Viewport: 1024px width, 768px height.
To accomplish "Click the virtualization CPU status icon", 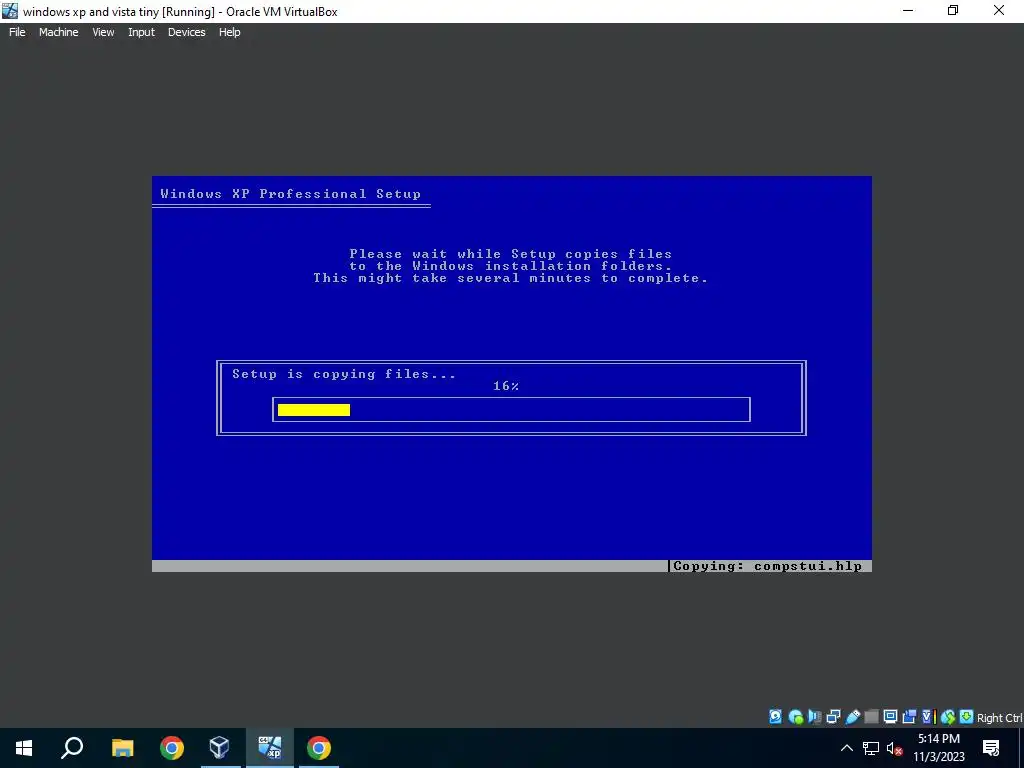I will click(x=929, y=717).
